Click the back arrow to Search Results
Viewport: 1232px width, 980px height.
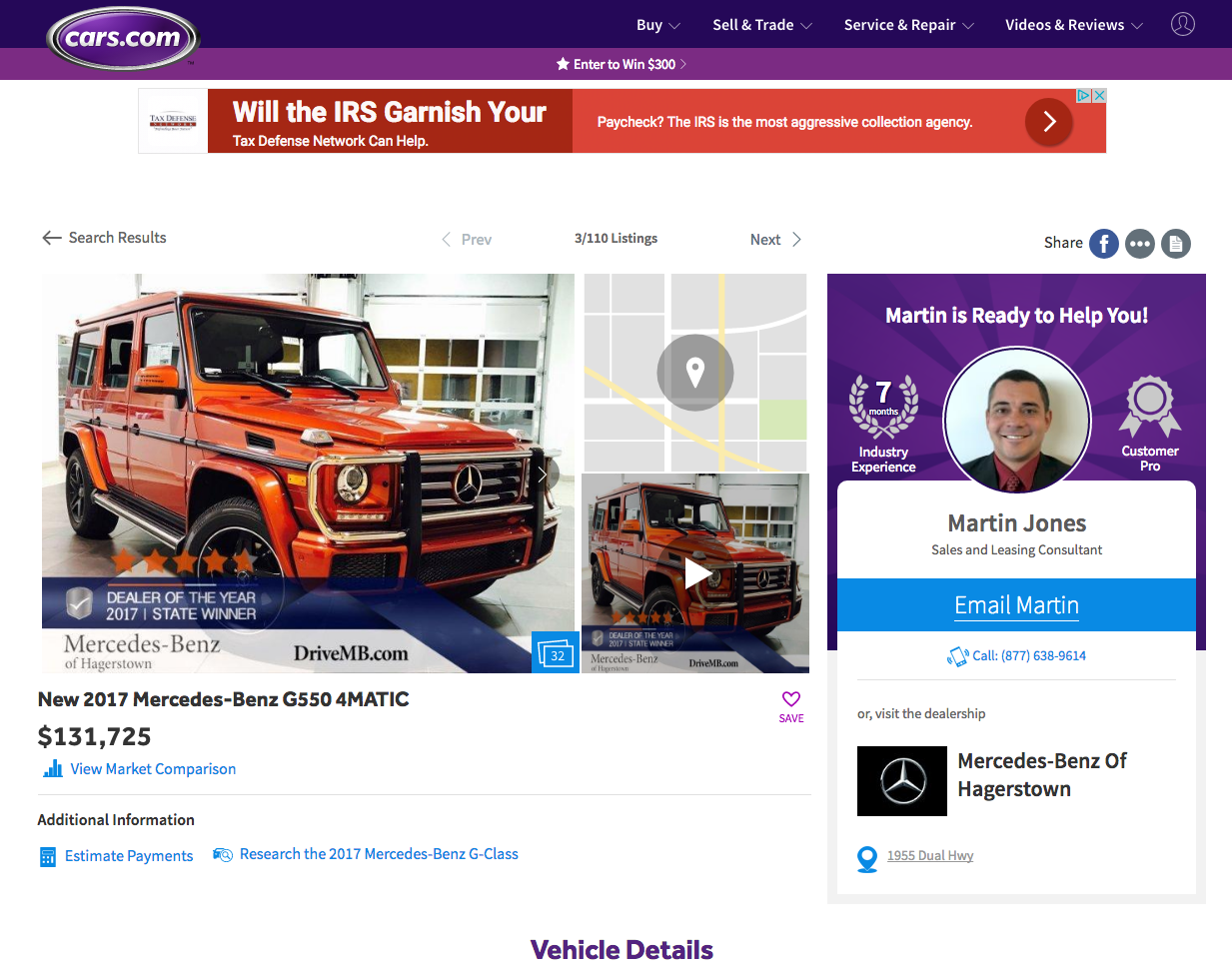click(x=52, y=238)
